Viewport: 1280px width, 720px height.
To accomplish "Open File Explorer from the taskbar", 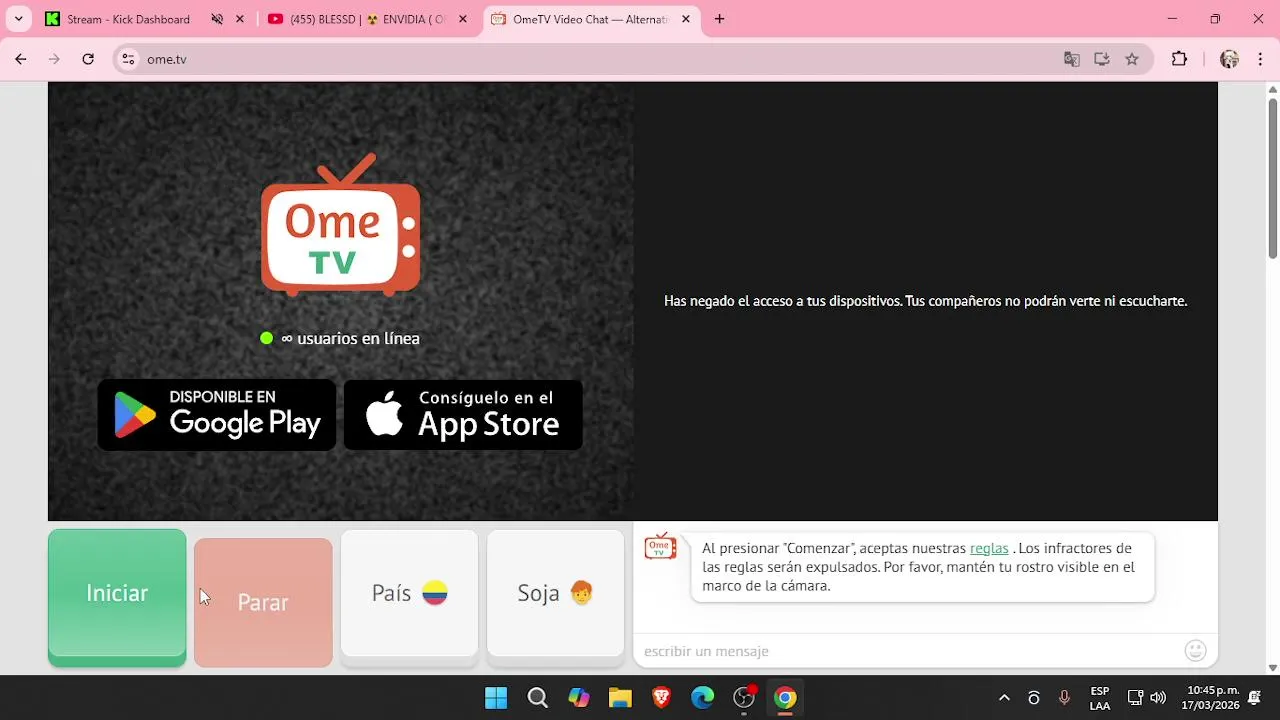I will (620, 698).
